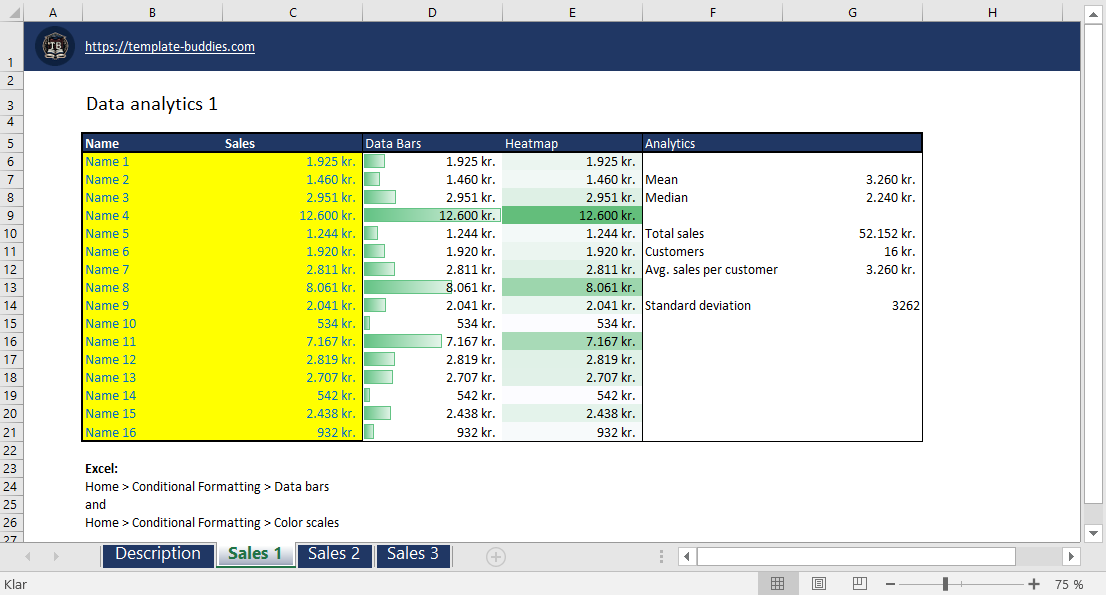Click the Select All corner triangle
Screen dimensions: 1106x595
(x=13, y=11)
